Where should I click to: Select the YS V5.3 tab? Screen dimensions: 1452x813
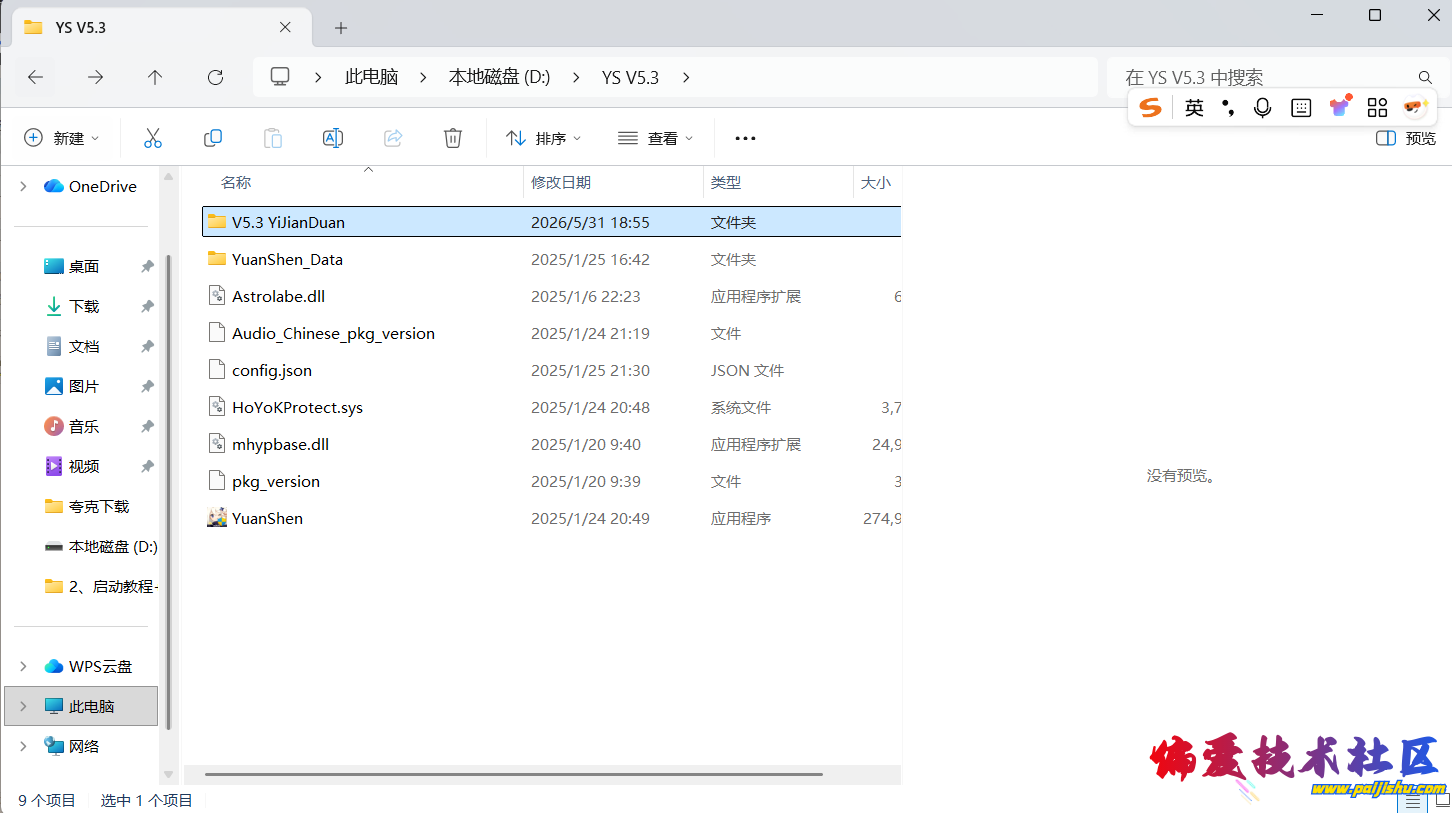coord(160,28)
